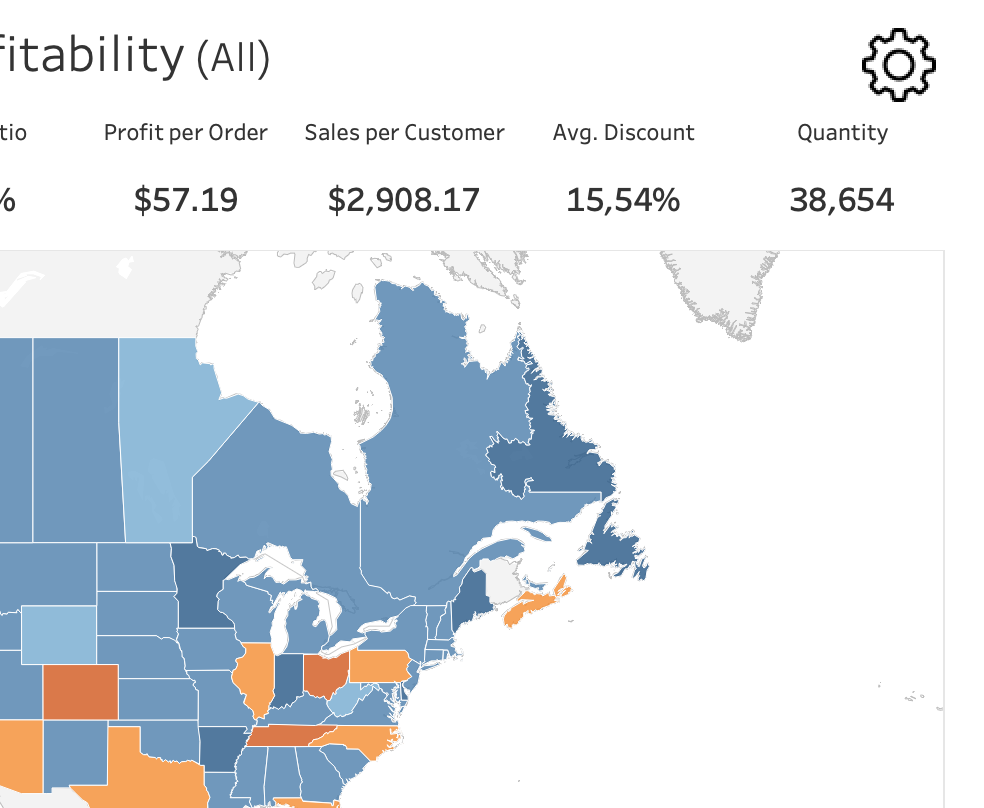Select the 15,54% average discount value
Viewport: 984px width, 808px height.
coord(623,200)
